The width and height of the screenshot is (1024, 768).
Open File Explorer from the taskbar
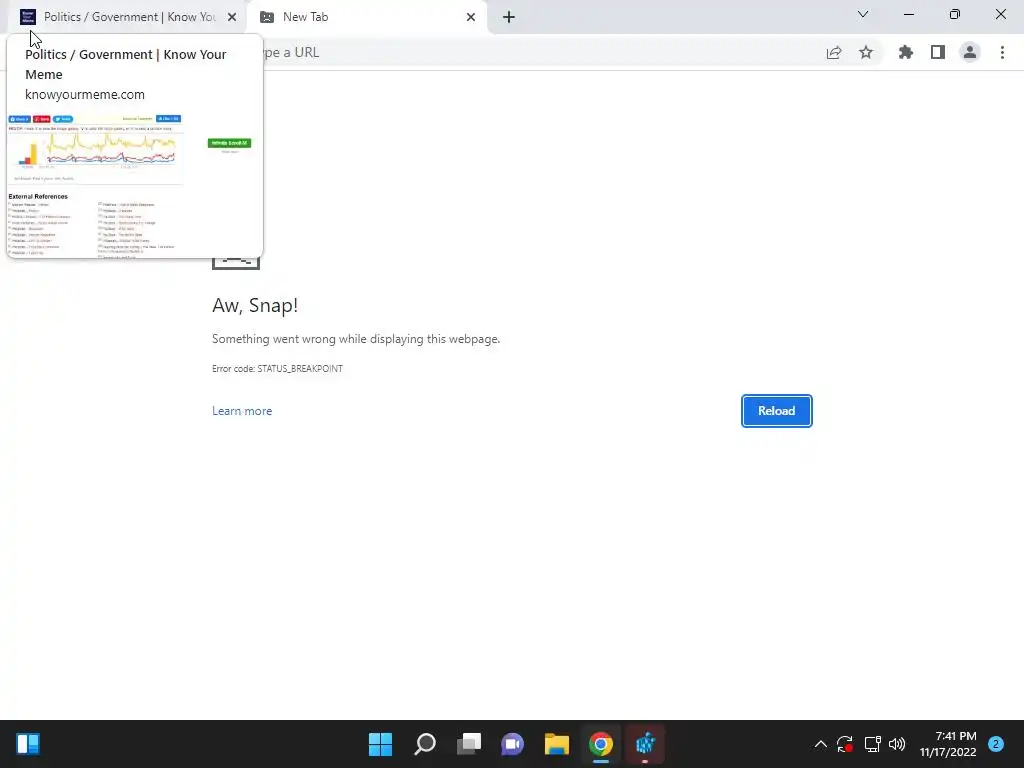point(557,744)
